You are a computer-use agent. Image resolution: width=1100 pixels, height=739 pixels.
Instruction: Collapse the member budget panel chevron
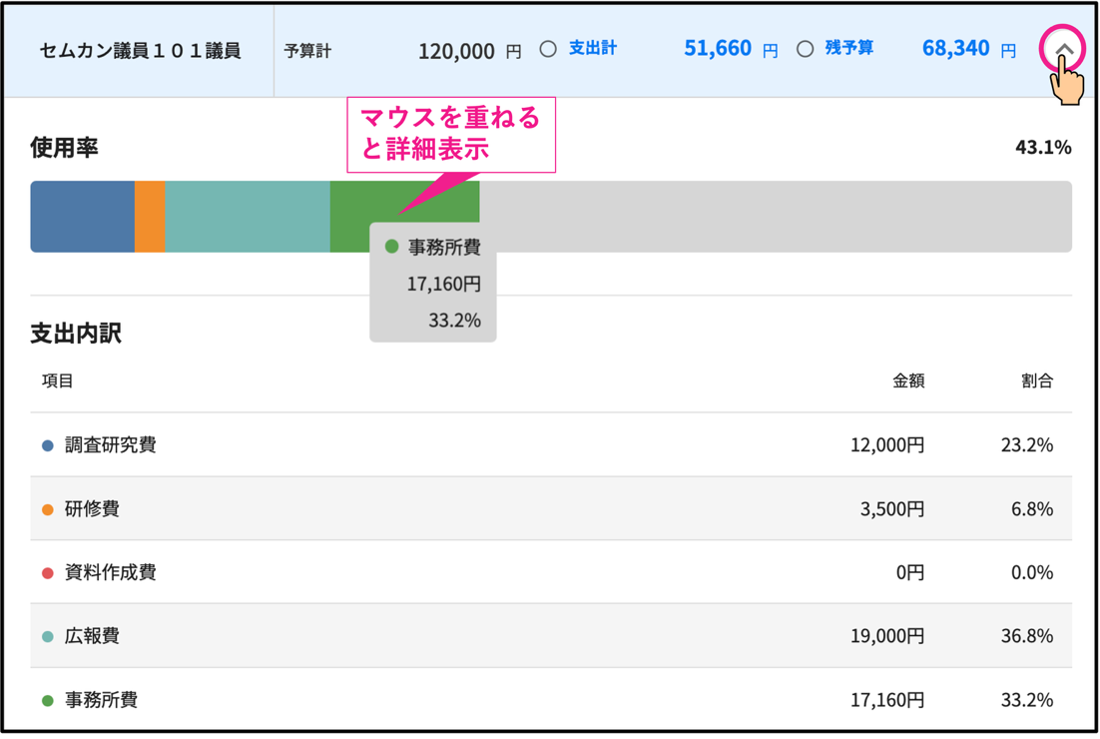1064,49
